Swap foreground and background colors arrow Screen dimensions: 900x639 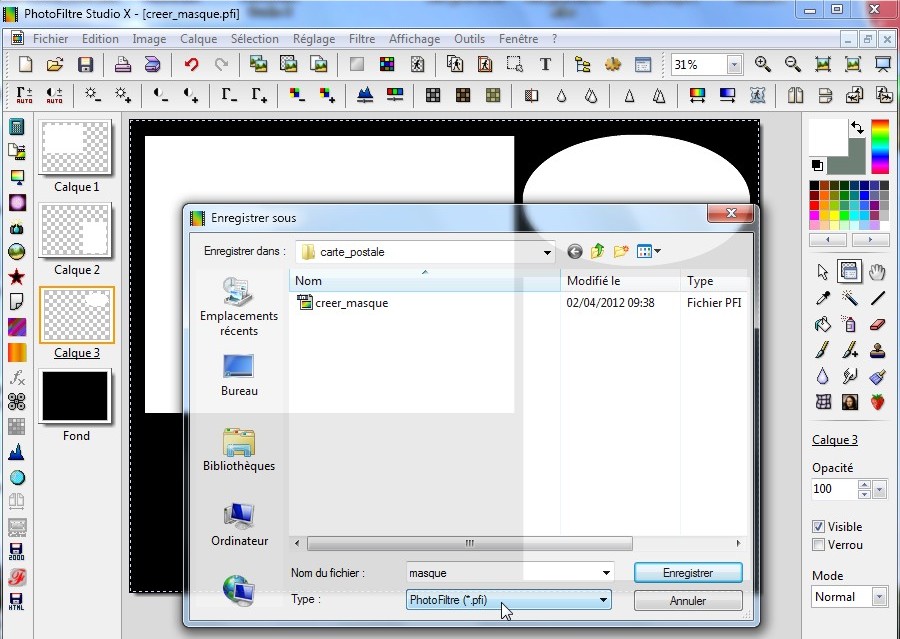point(857,127)
